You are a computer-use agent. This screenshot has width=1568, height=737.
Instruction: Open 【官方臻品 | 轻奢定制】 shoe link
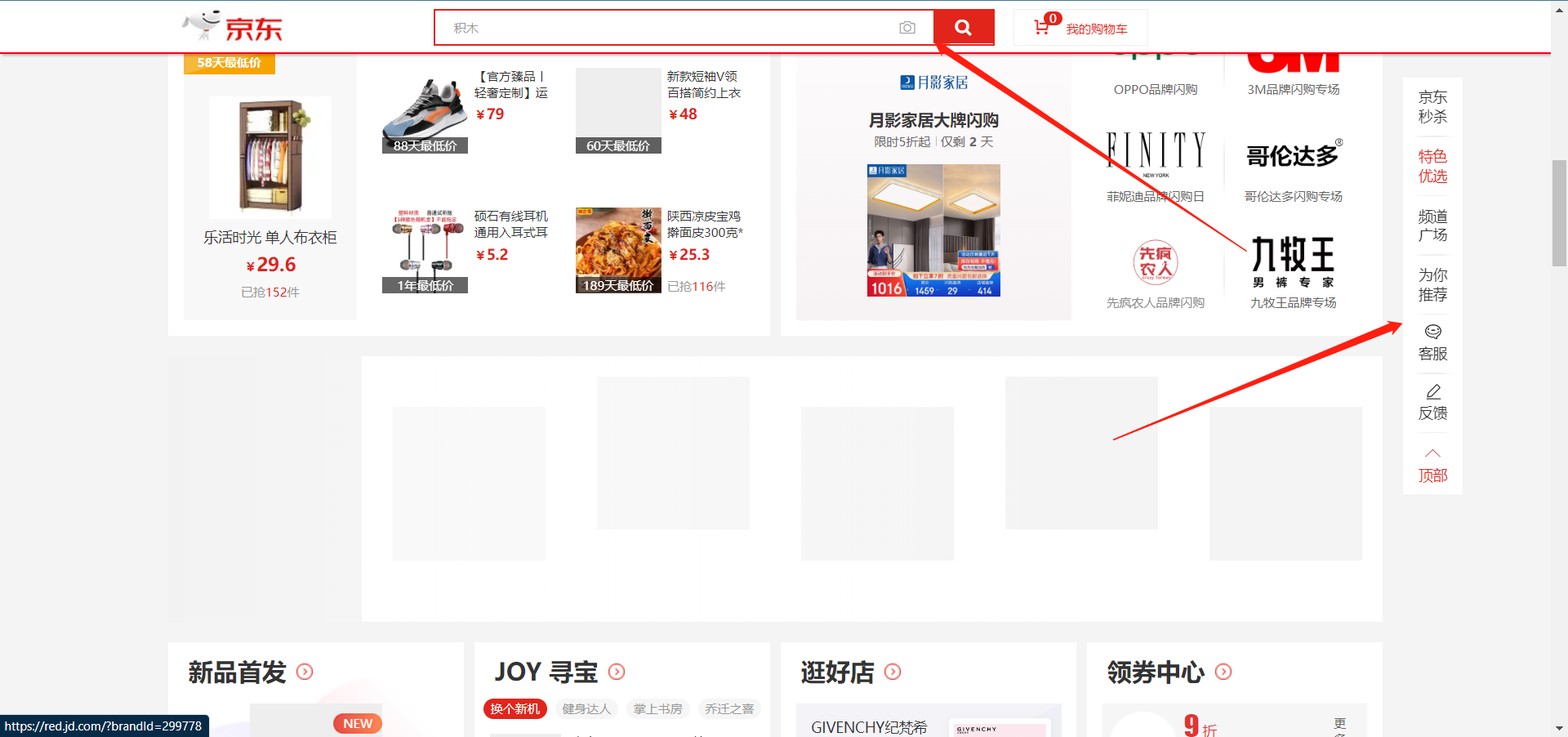(x=511, y=84)
